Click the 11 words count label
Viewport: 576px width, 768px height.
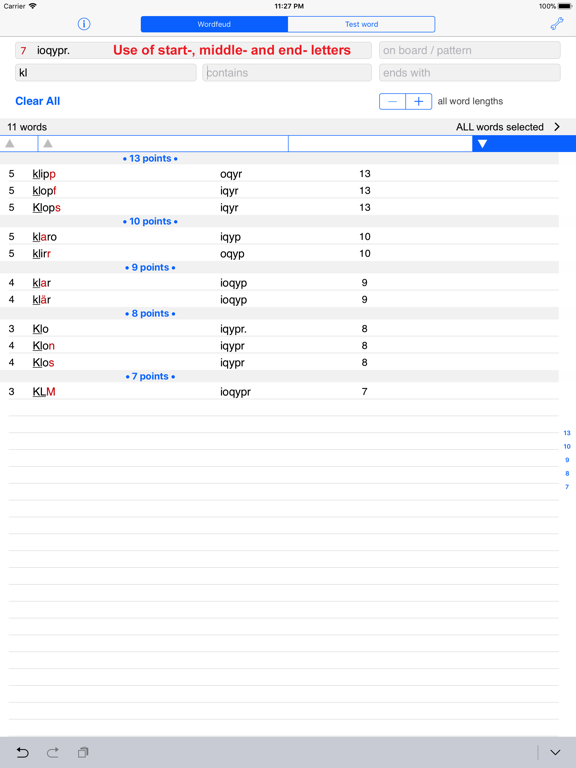pos(27,127)
